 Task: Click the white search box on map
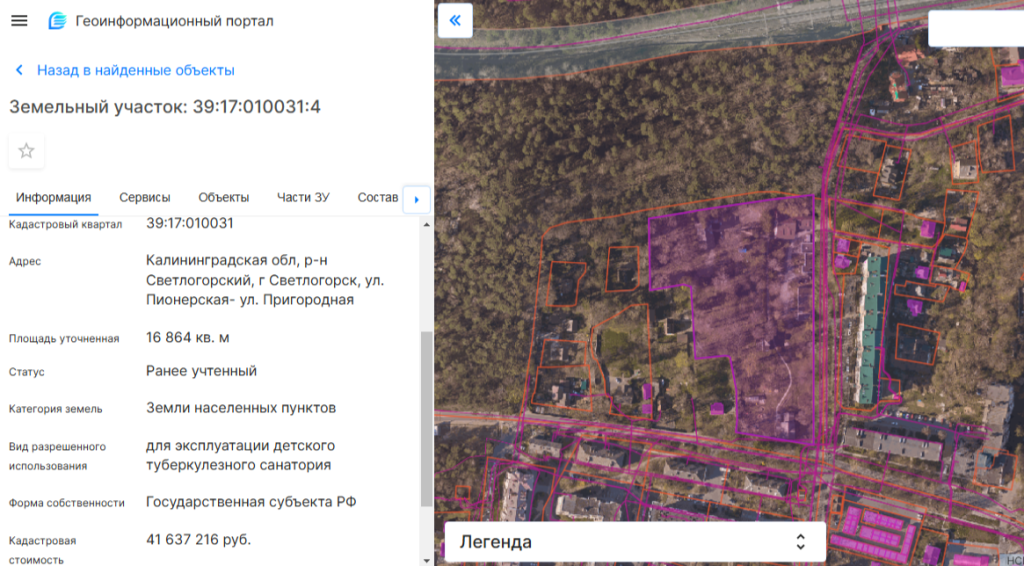pyautogui.click(x=975, y=29)
